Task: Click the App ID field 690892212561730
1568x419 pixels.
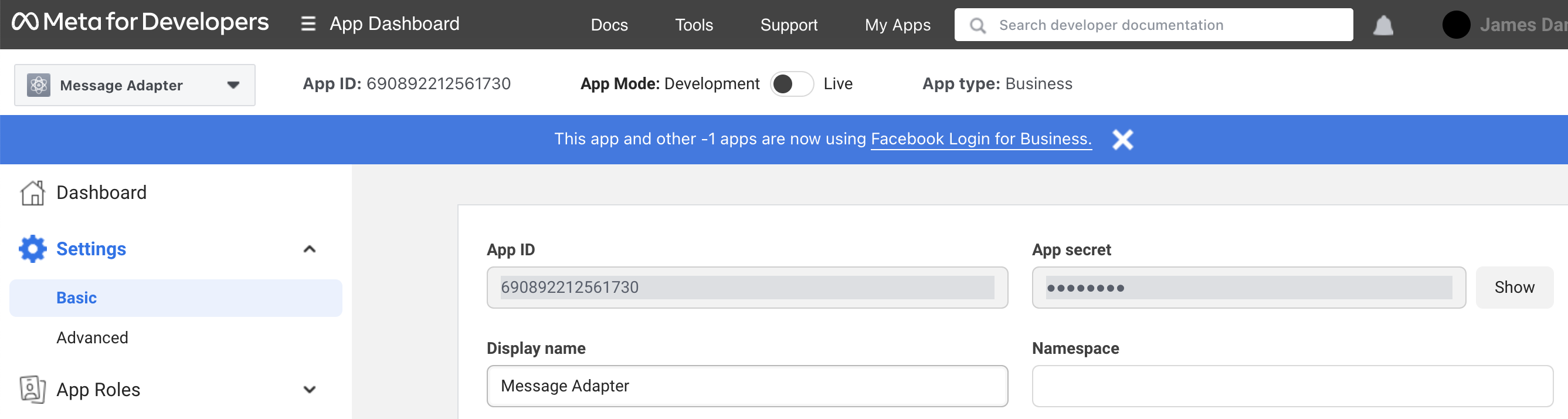Action: (x=747, y=288)
